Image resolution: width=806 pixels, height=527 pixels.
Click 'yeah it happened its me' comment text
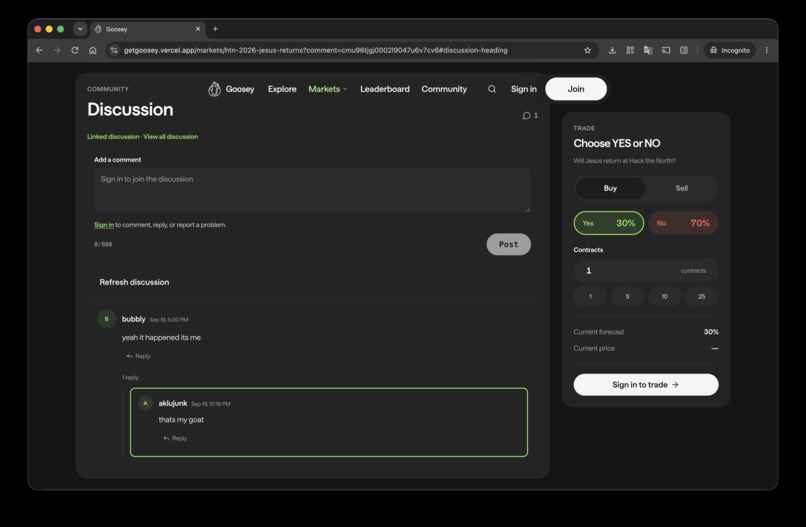pos(161,337)
